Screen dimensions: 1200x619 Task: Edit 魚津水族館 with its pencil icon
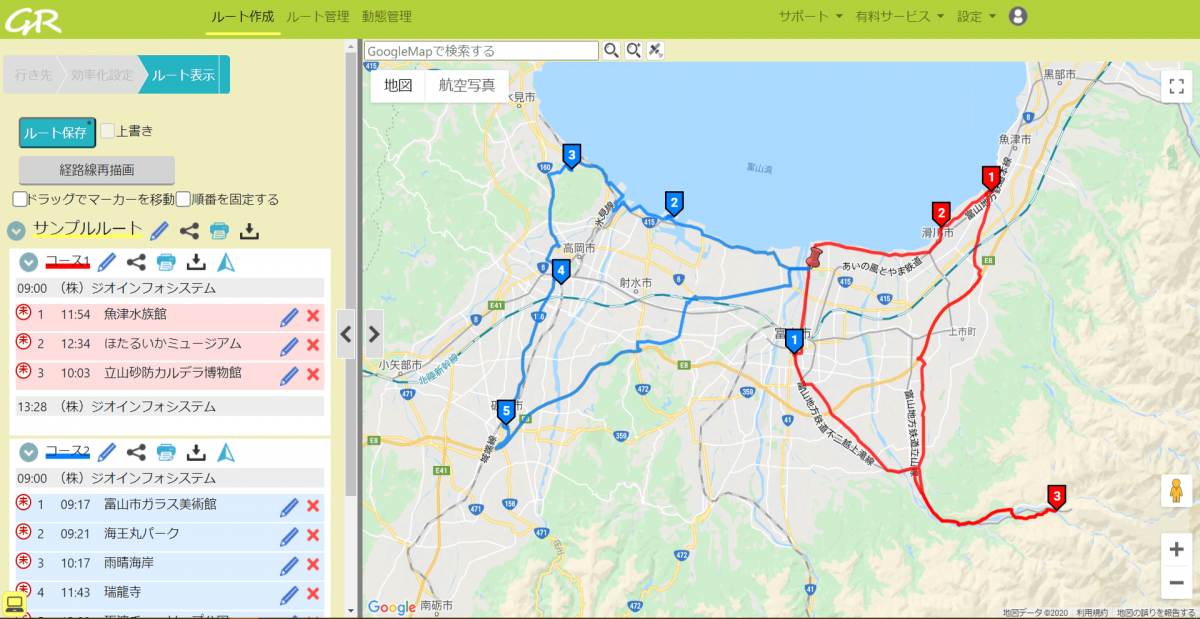pos(289,317)
